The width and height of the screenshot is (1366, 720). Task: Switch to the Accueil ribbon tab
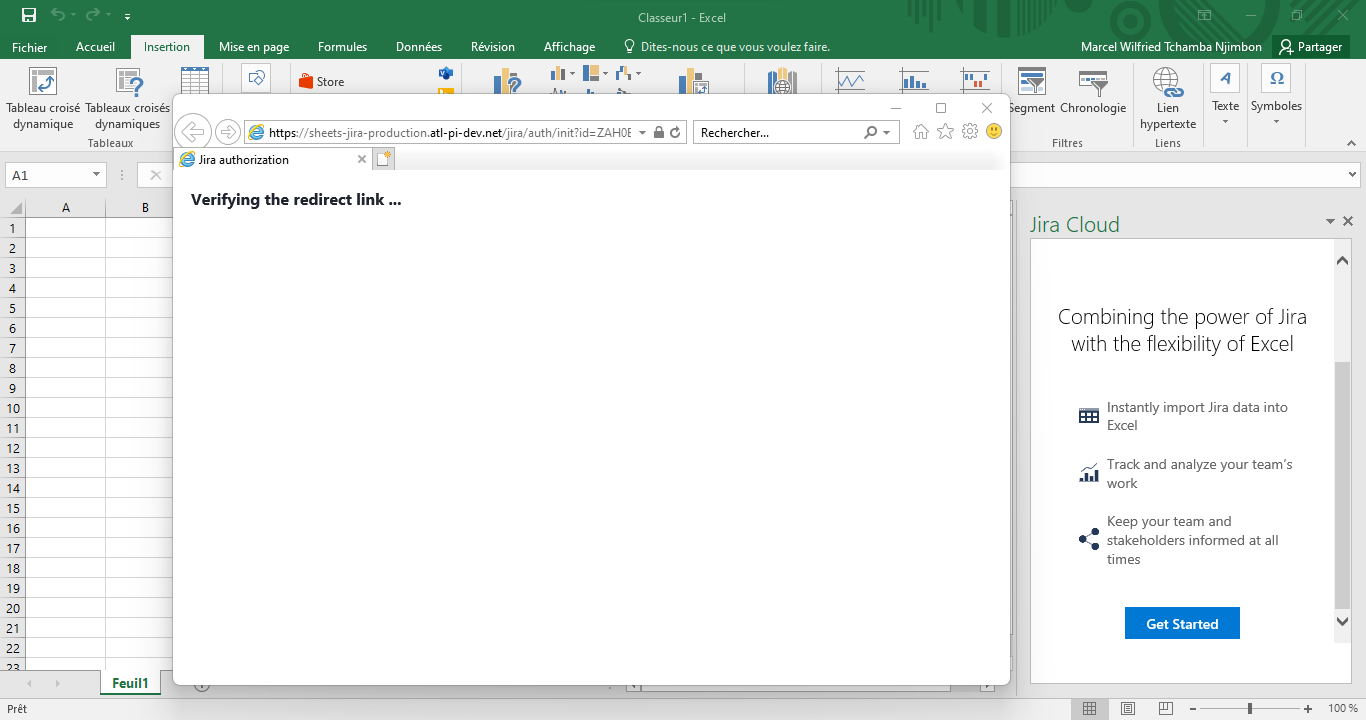(95, 46)
